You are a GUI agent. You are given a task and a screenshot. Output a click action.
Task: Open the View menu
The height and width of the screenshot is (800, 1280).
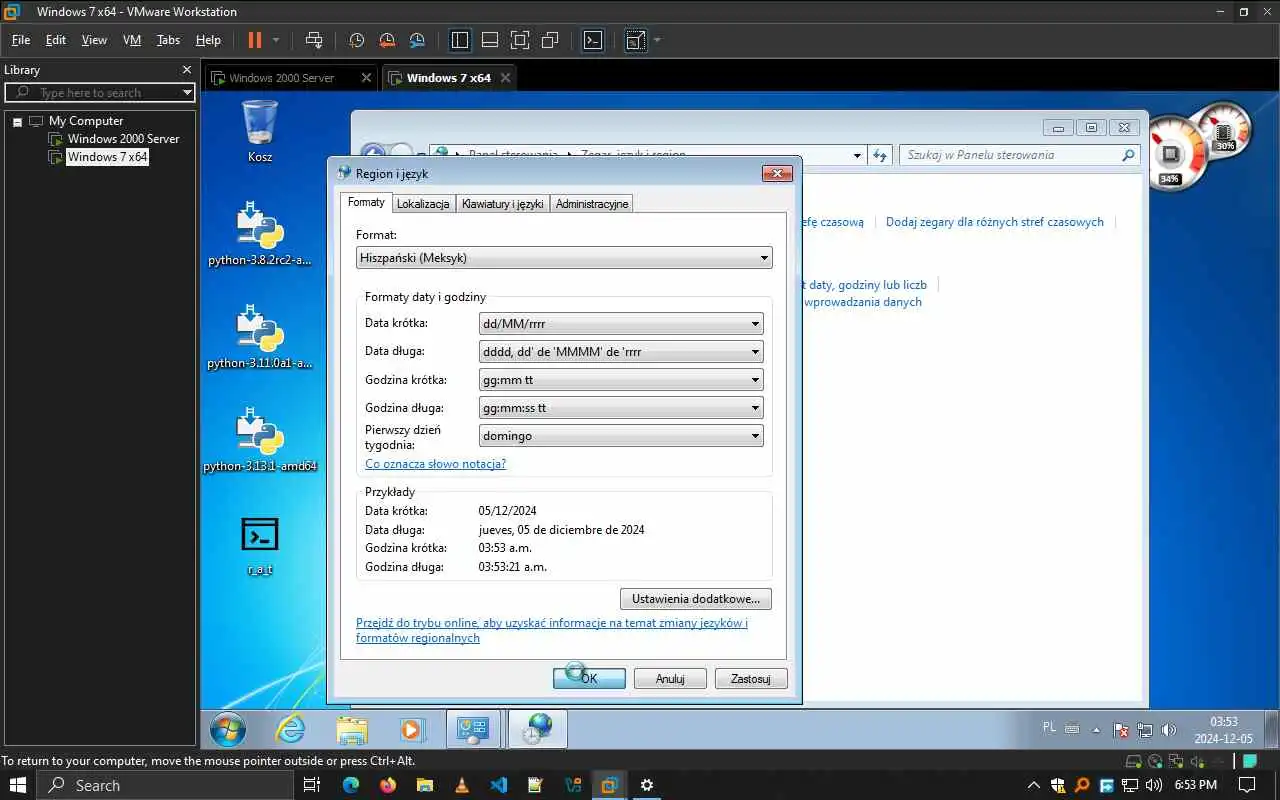pos(94,40)
